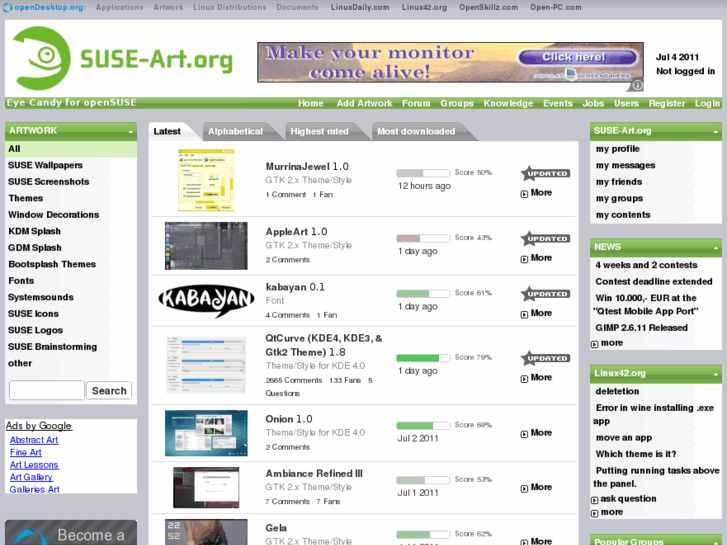The width and height of the screenshot is (727, 545).
Task: Click the Login link
Action: click(707, 103)
